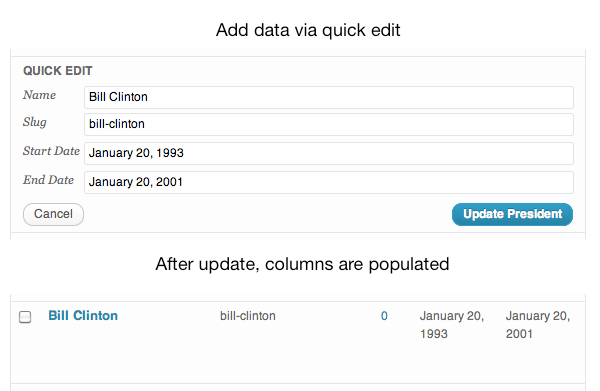Viewport: 600px width, 391px height.
Task: Click the January 20, 1993 column cell
Action: pyautogui.click(x=452, y=325)
